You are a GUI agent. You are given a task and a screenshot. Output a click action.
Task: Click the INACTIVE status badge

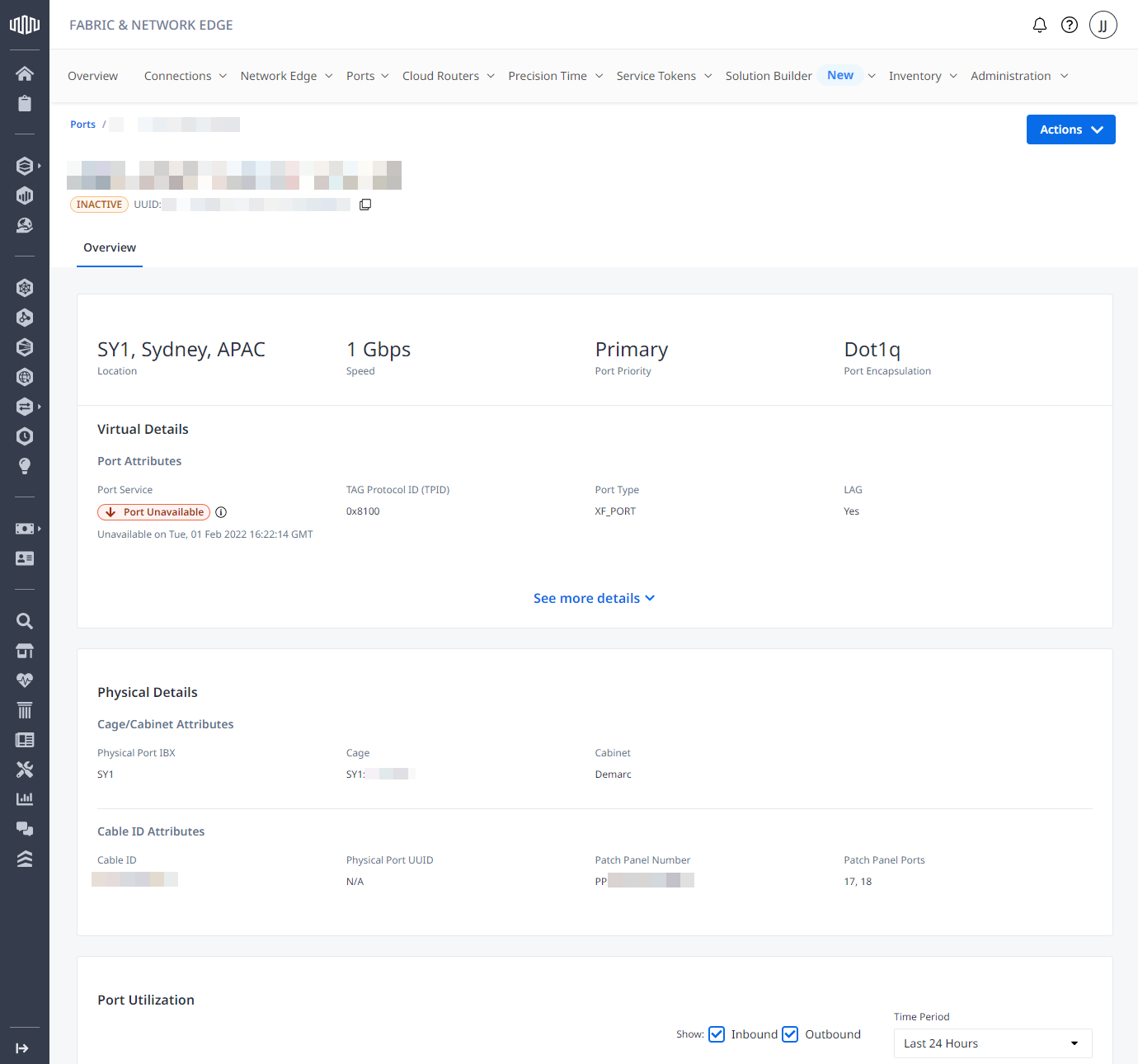click(x=99, y=205)
